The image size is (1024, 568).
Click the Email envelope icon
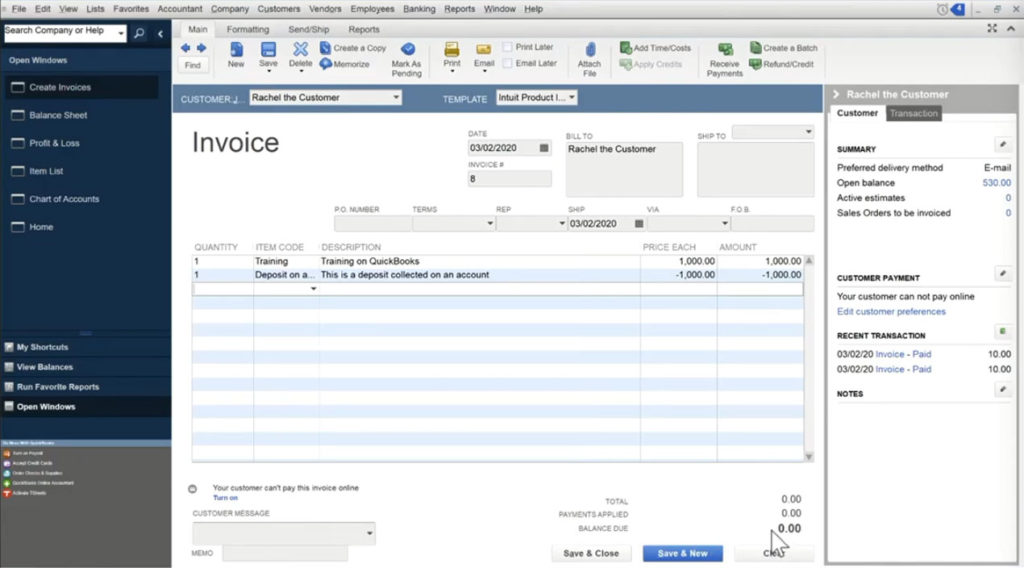click(x=484, y=49)
